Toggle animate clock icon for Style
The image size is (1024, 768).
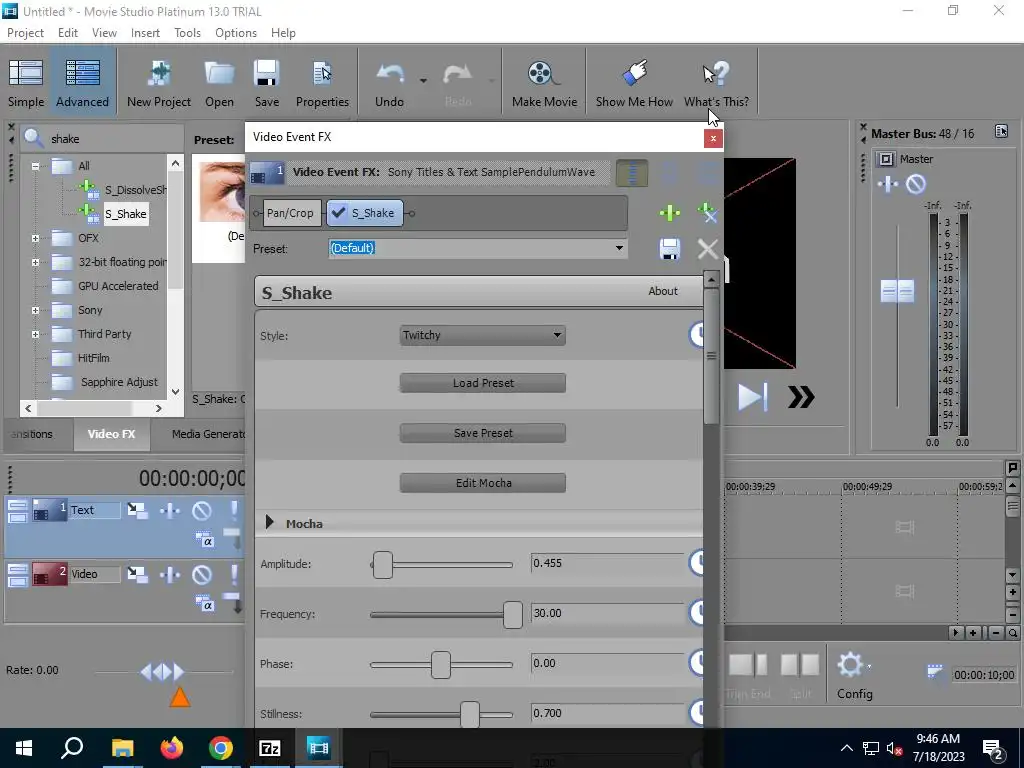coord(696,334)
